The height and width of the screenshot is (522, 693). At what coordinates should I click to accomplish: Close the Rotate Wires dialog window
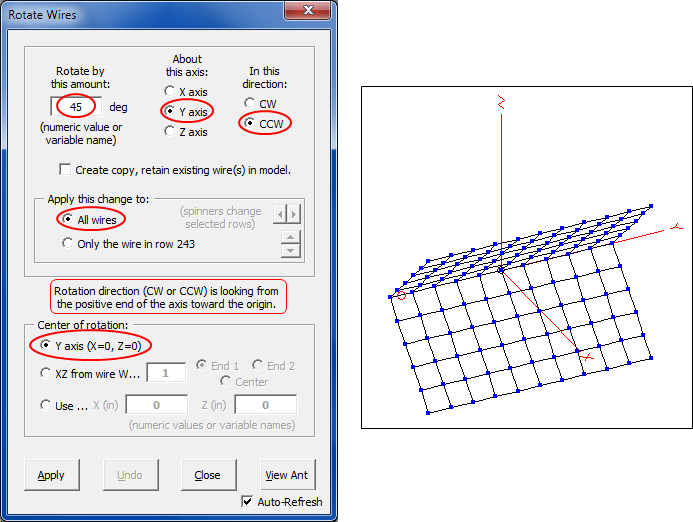coord(308,12)
